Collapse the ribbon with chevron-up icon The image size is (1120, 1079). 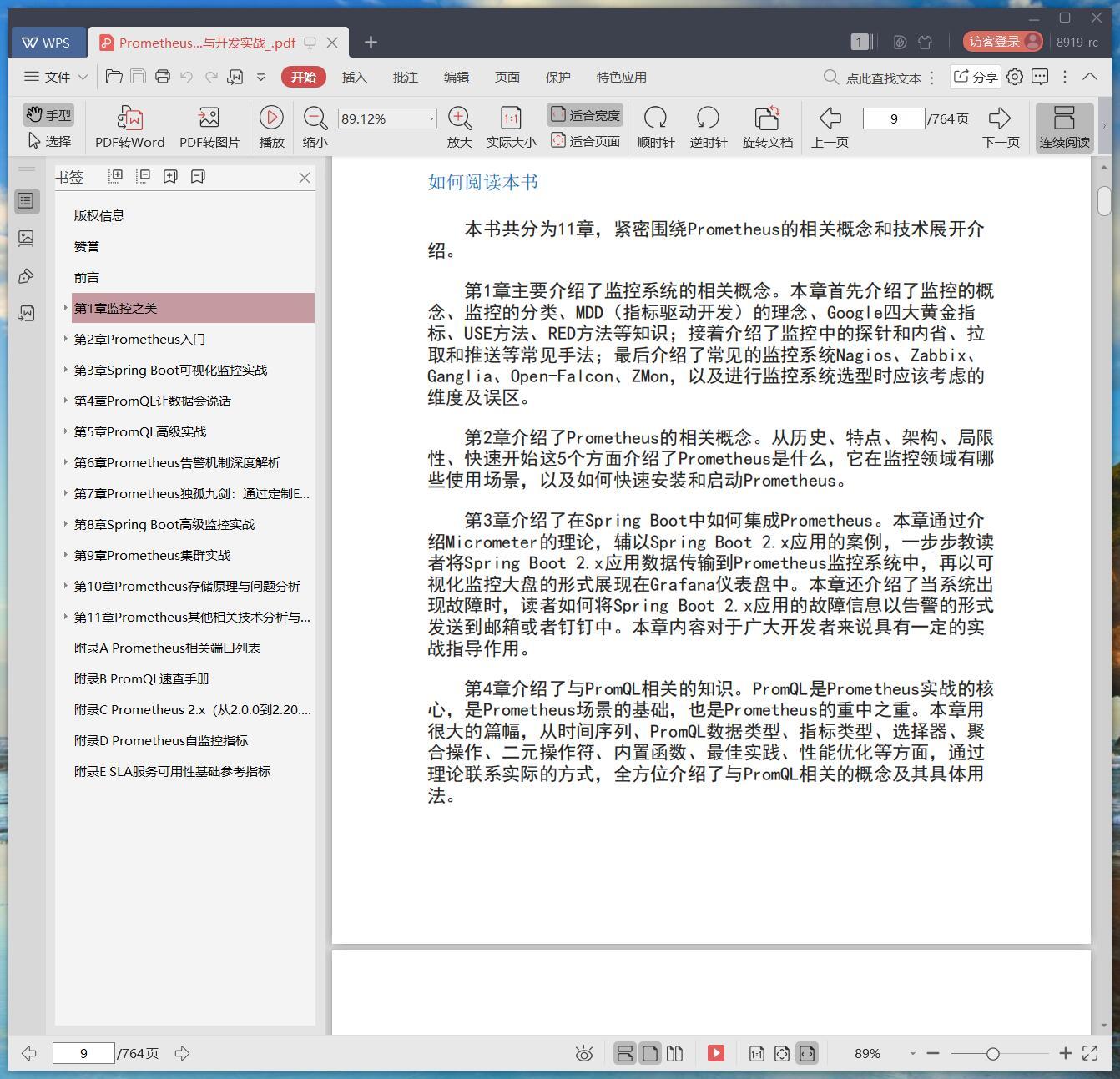click(1090, 77)
